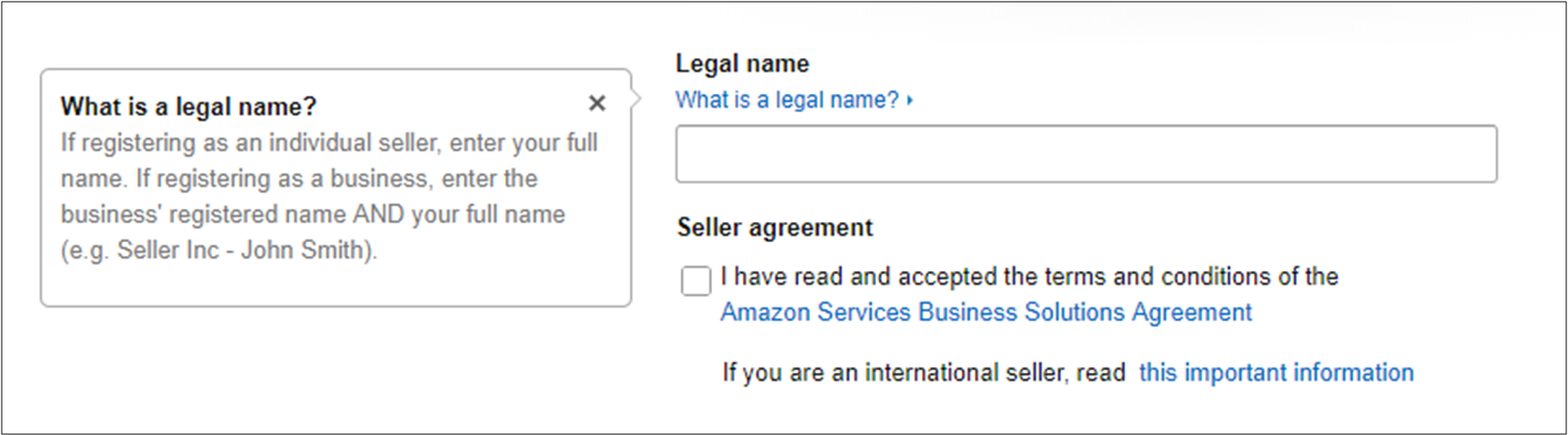This screenshot has height=435, width=1568.
Task: Click the tooltip's bold "What is a legal name?" title
Action: point(188,107)
